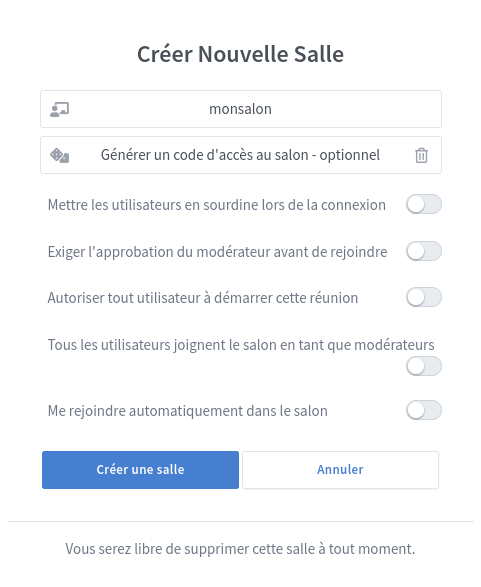Click 'Tous les utilisateurs joignent' label text

point(241,345)
